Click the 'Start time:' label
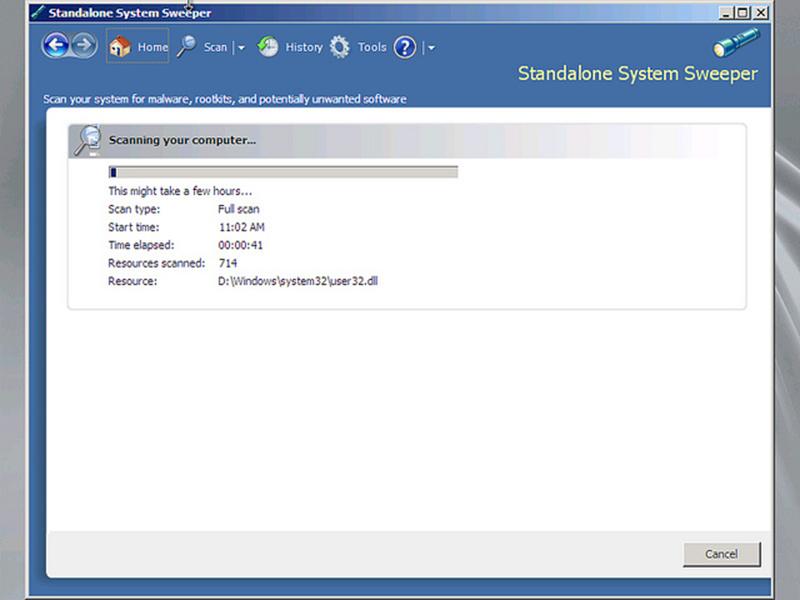This screenshot has height=600, width=800. (134, 227)
